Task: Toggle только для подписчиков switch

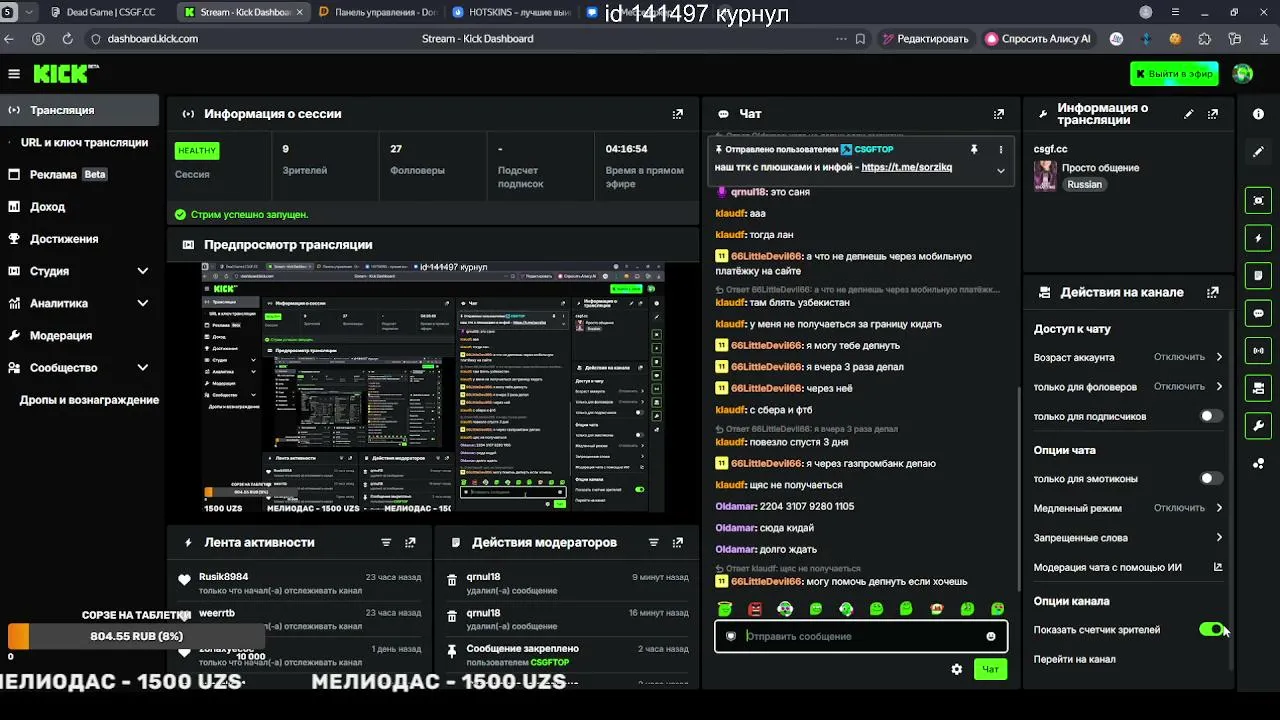Action: 1211,416
